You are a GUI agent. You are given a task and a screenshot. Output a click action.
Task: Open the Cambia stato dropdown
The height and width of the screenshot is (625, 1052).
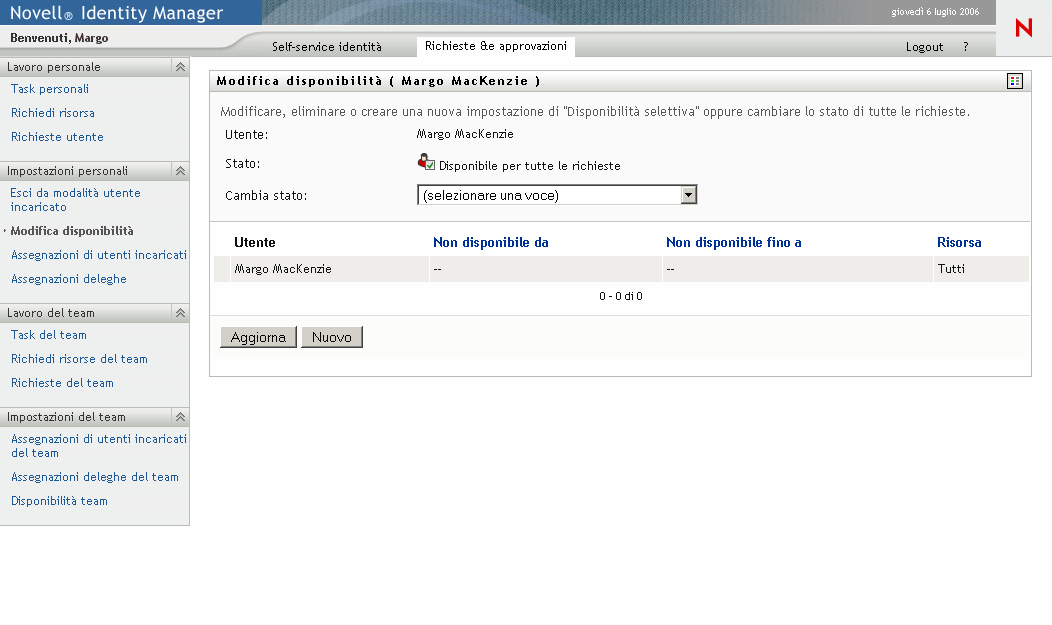pyautogui.click(x=688, y=195)
